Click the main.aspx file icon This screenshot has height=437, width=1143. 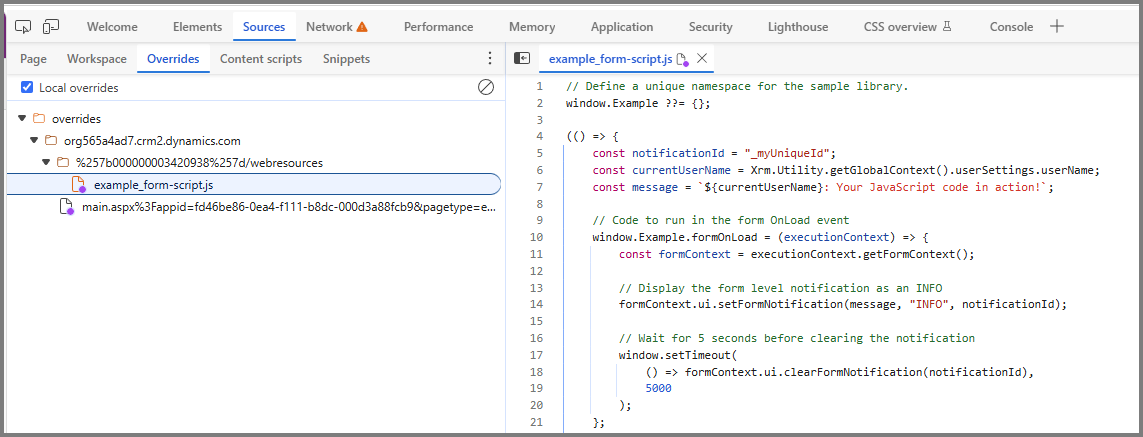(x=66, y=207)
